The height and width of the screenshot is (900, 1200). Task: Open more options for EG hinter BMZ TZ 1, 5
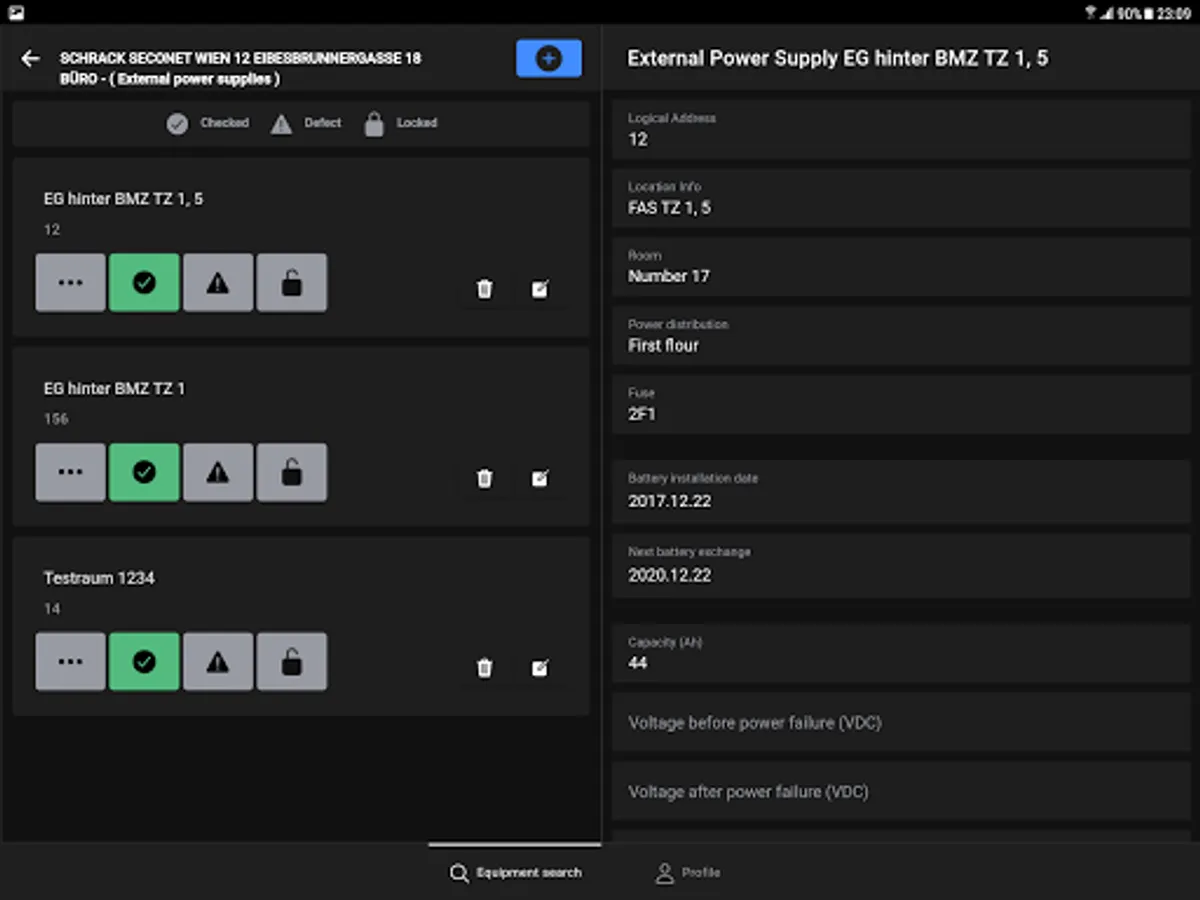(x=70, y=283)
